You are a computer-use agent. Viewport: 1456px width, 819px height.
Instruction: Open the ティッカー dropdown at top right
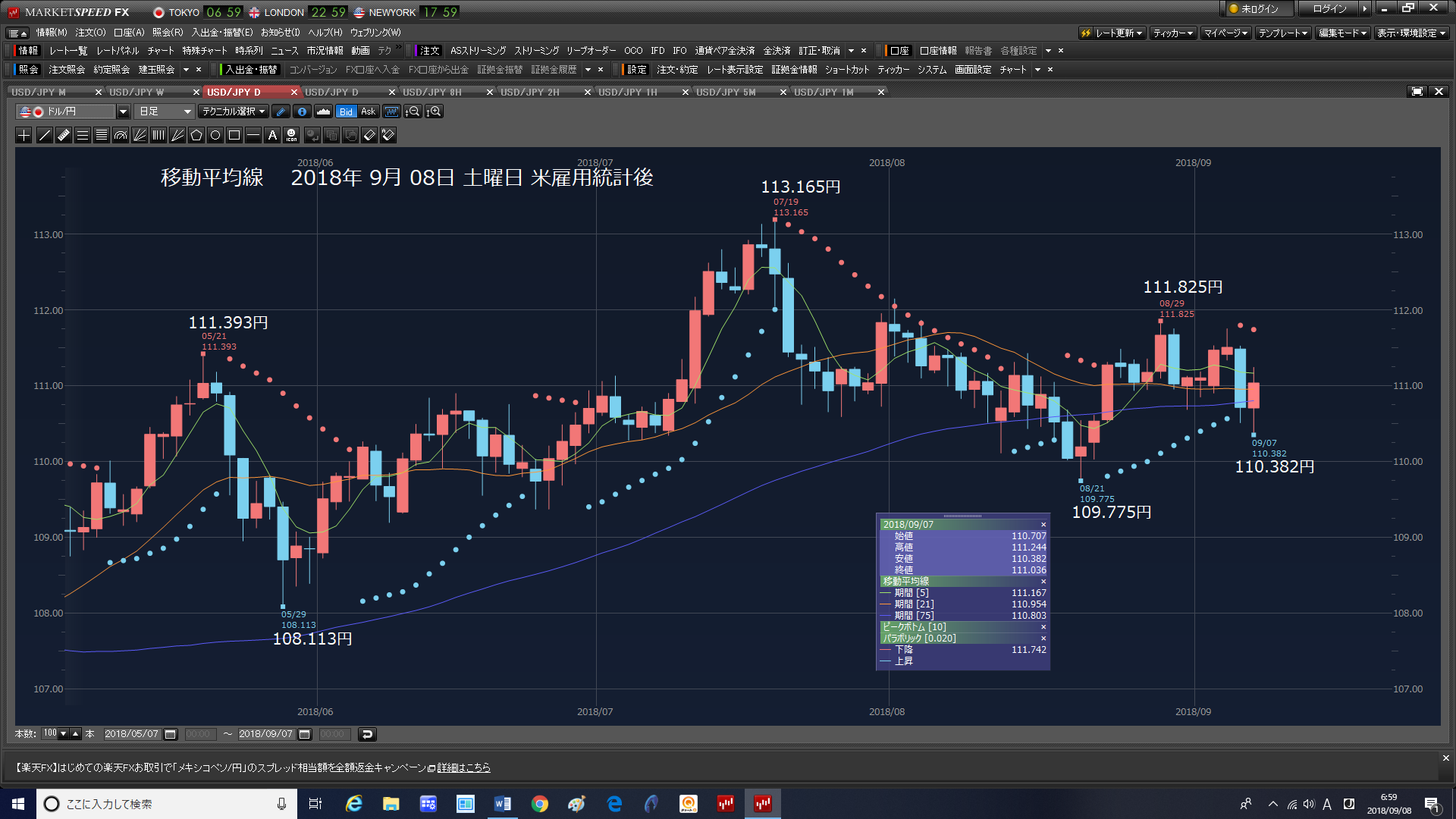pyautogui.click(x=1173, y=33)
